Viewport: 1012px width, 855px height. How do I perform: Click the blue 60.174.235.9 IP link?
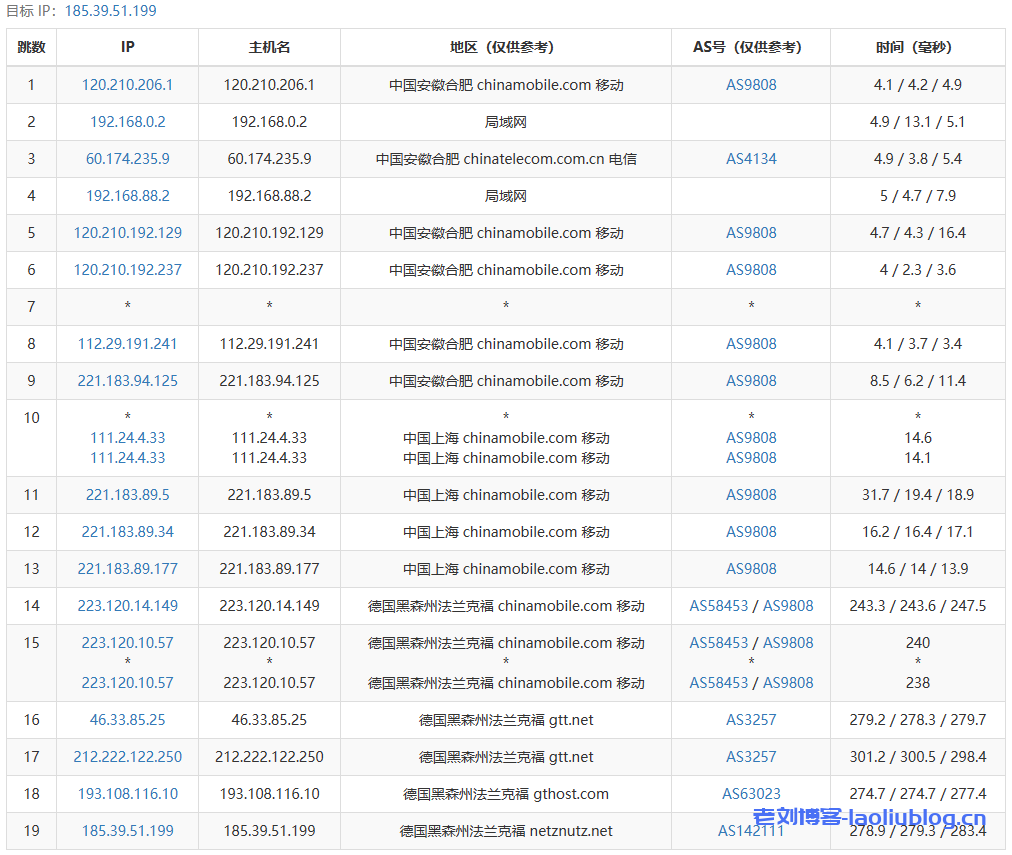coord(127,159)
